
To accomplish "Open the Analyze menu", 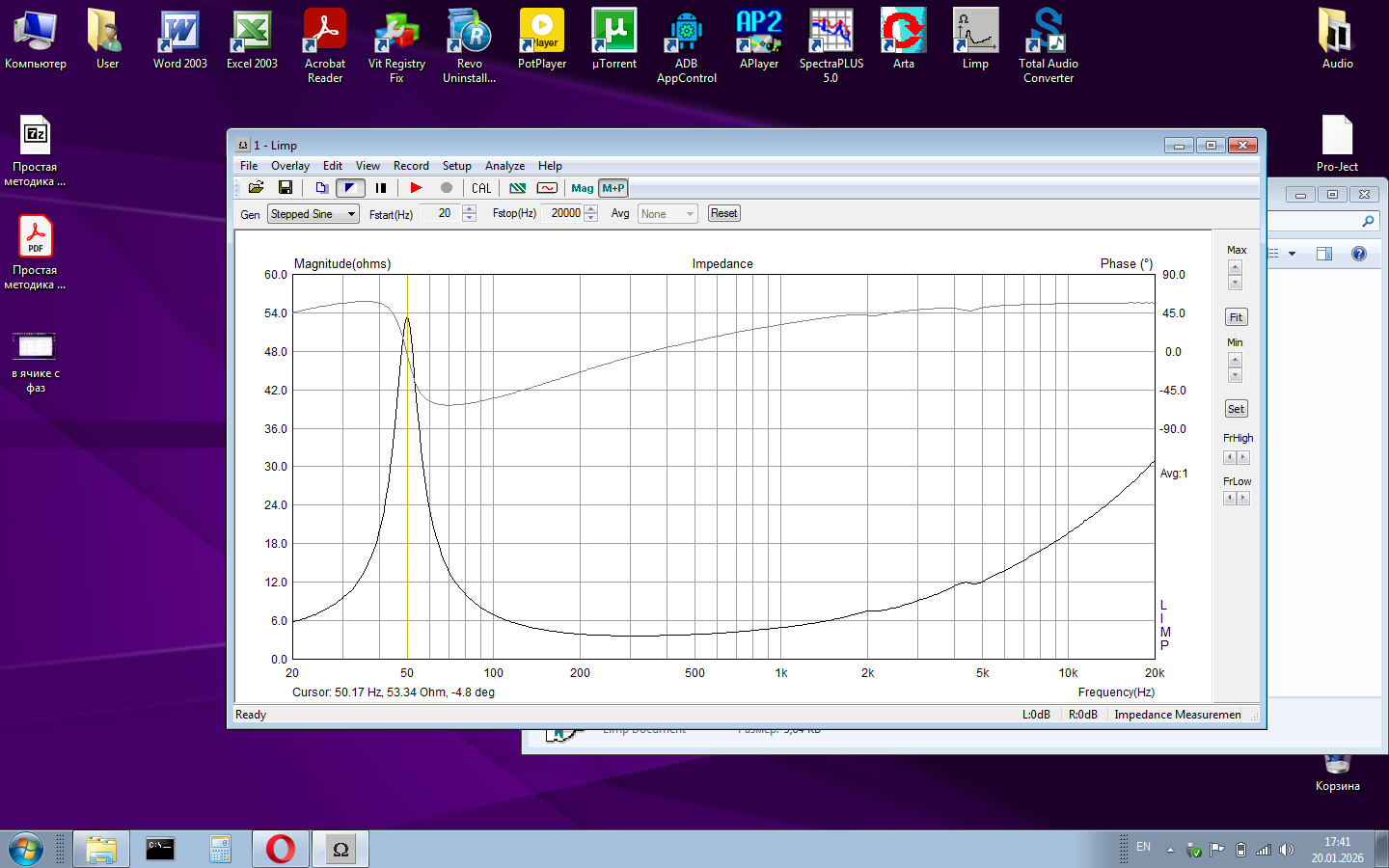I will tap(504, 166).
